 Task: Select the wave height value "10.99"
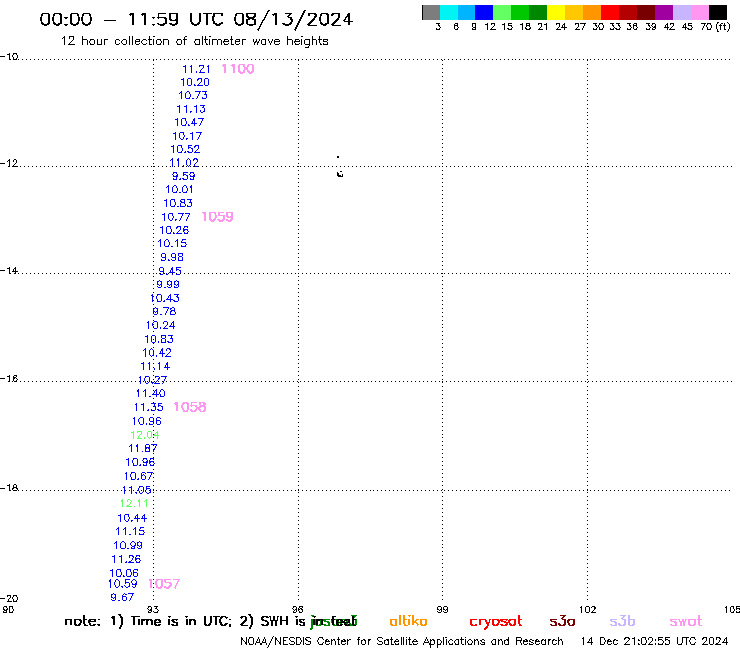click(128, 545)
